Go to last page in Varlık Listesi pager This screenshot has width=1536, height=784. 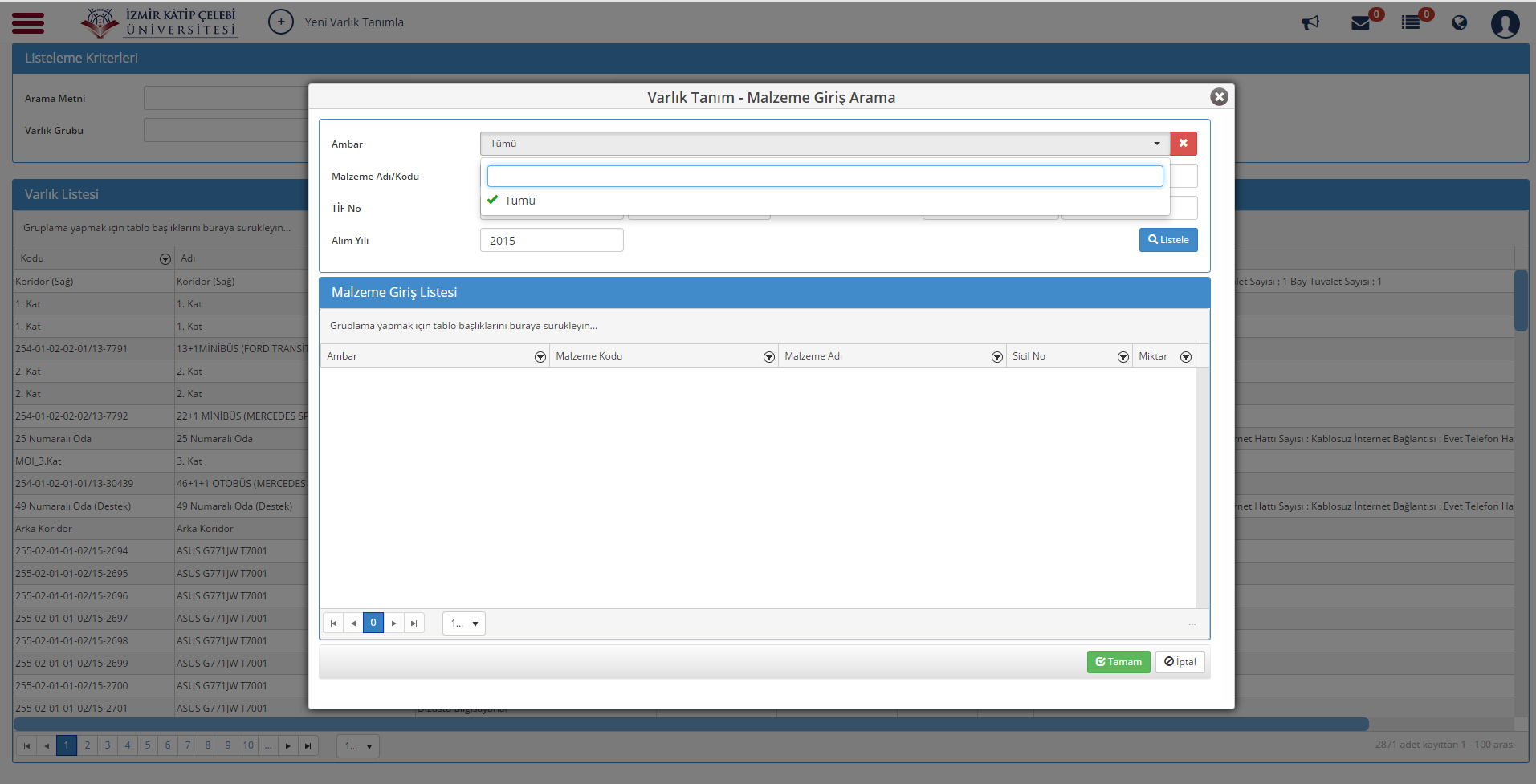coord(308,746)
